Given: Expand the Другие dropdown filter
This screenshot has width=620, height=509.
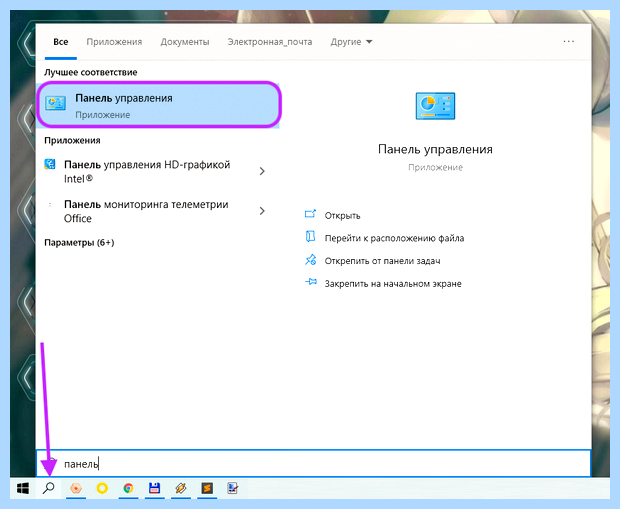Looking at the screenshot, I should click(351, 42).
